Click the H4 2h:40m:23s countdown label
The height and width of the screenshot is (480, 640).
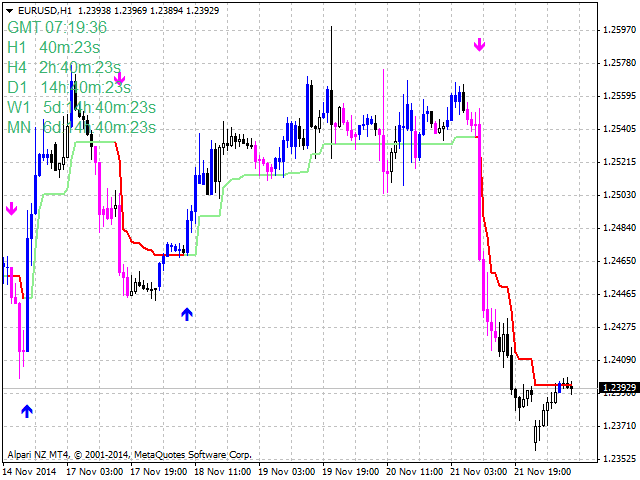click(63, 67)
